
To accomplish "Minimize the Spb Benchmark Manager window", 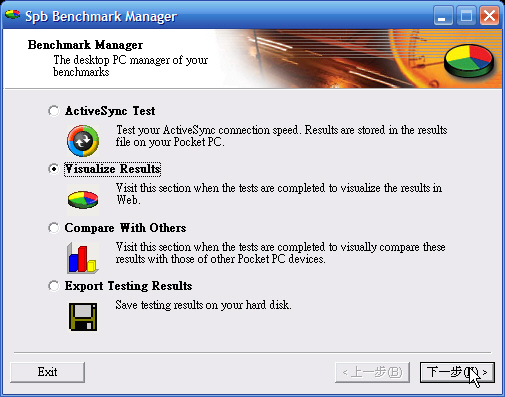I will (x=443, y=15).
